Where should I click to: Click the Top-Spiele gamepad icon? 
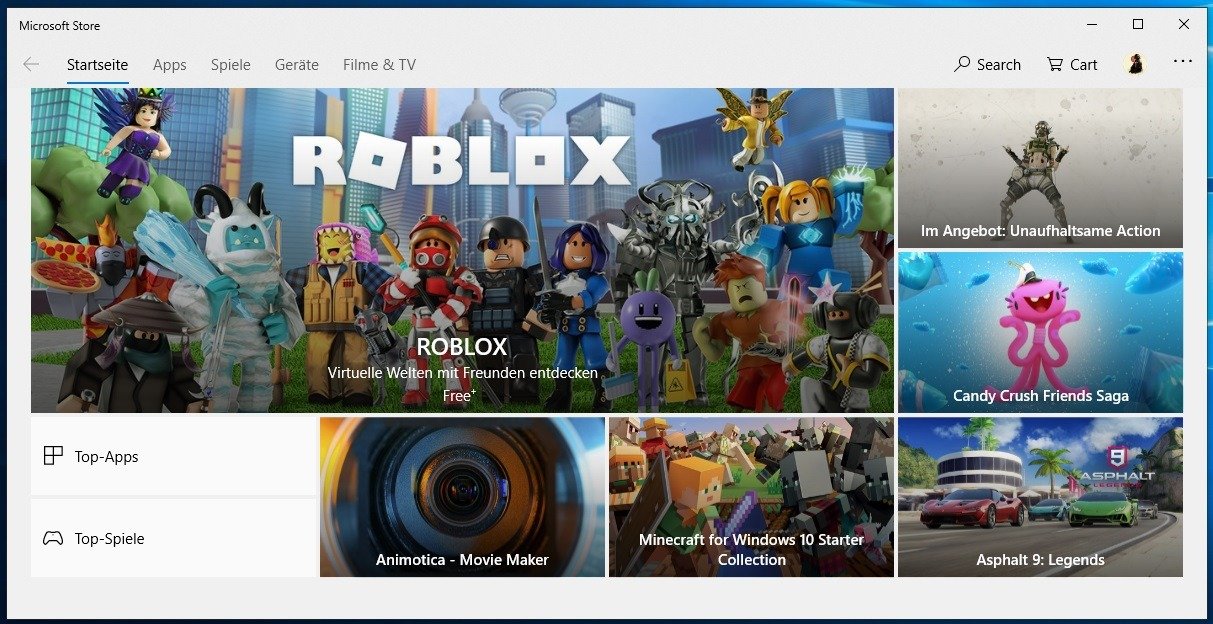click(x=53, y=538)
